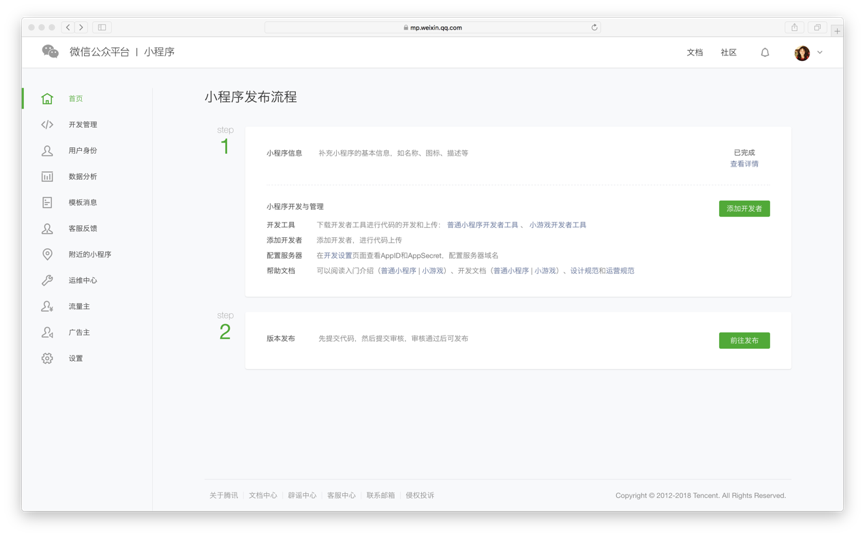This screenshot has height=535, width=864.
Task: Click the location pin icon for 附近的小程序
Action: pos(47,254)
